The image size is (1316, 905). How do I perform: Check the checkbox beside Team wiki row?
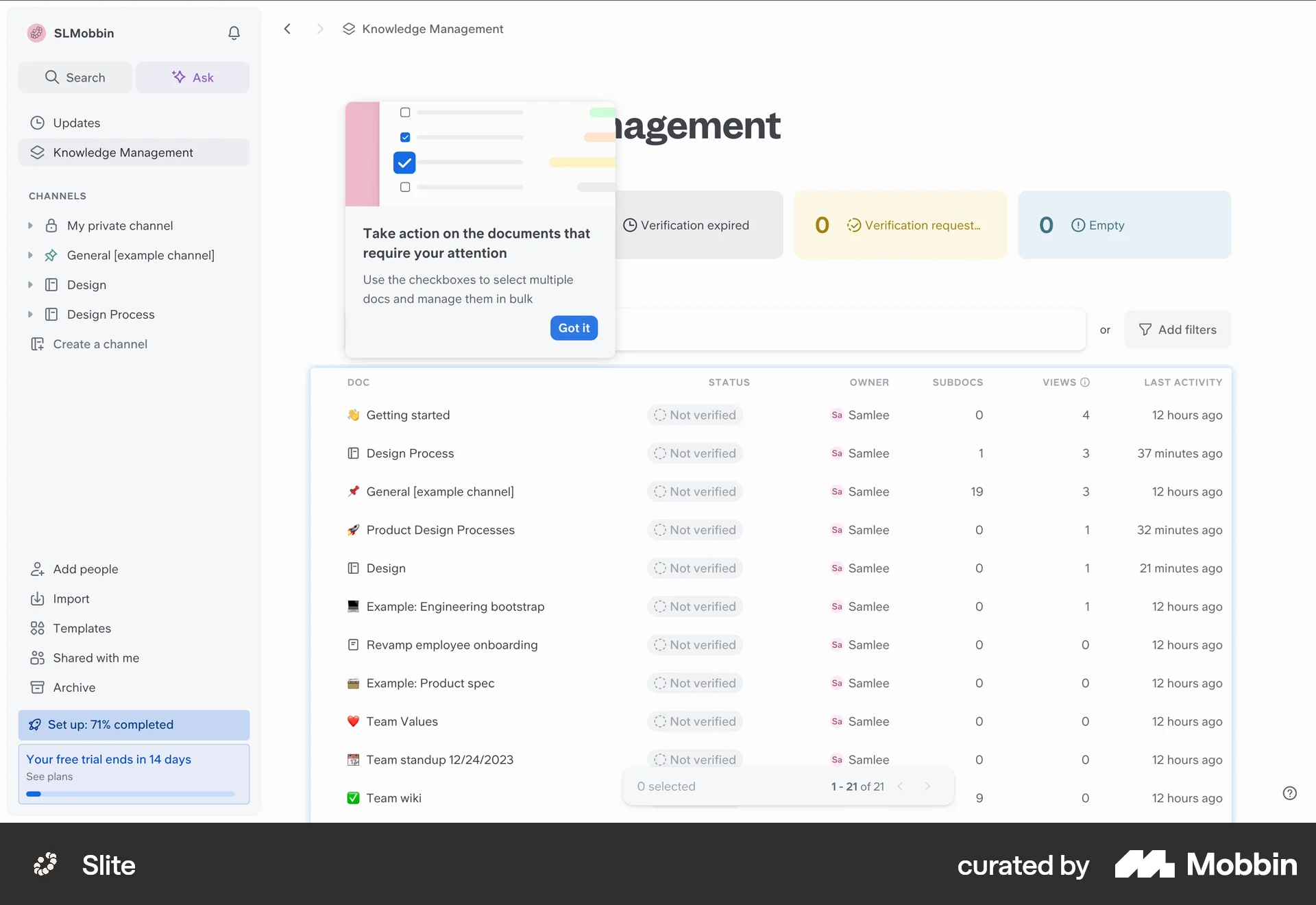coord(352,797)
